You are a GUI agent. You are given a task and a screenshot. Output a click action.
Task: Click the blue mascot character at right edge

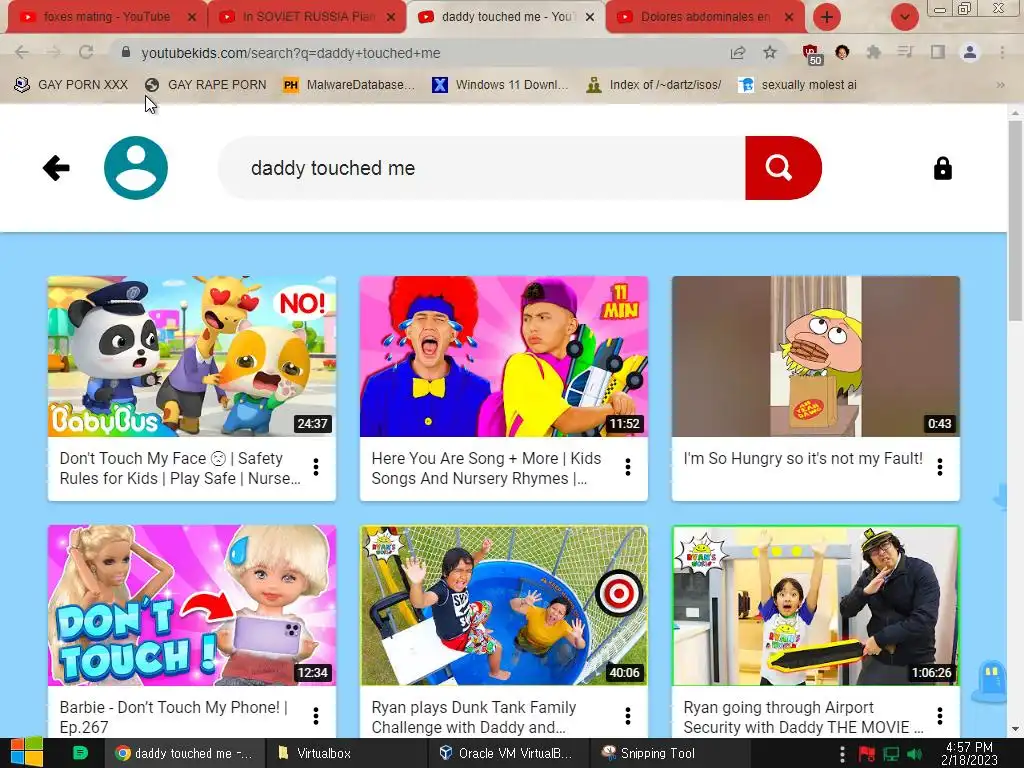(990, 680)
